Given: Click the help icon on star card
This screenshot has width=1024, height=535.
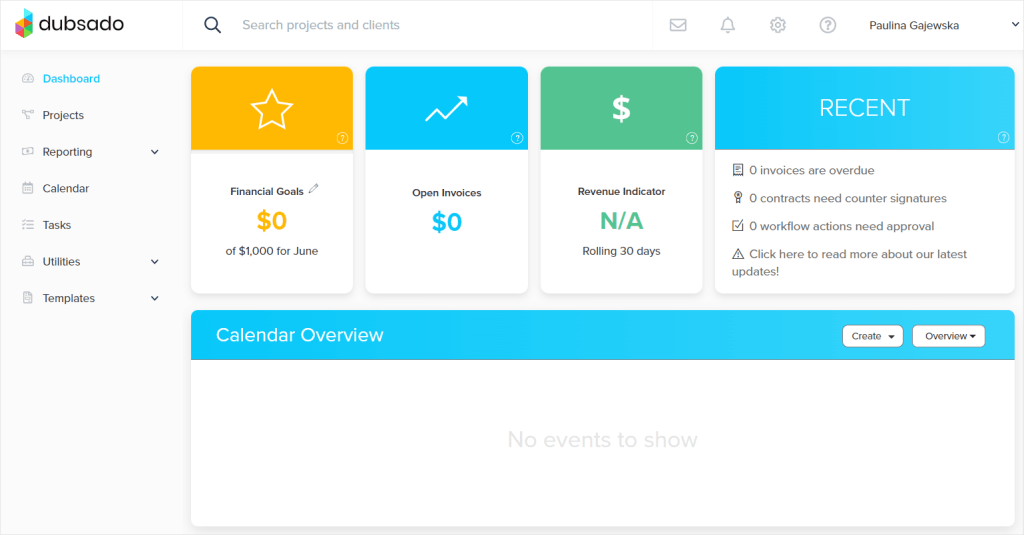Looking at the screenshot, I should 342,138.
